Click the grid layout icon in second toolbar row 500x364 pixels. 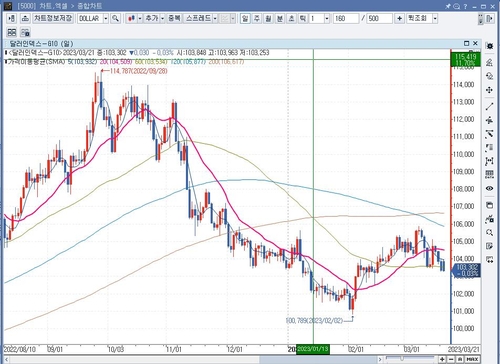(12, 32)
